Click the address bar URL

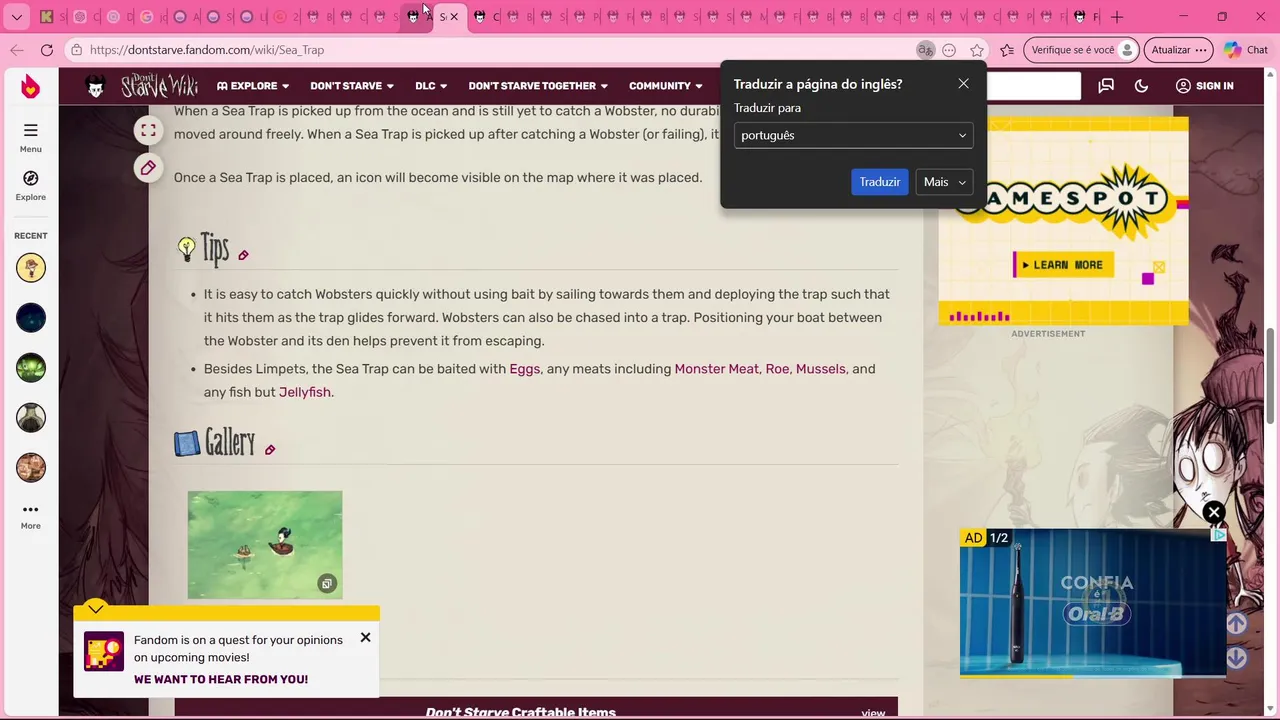click(207, 50)
